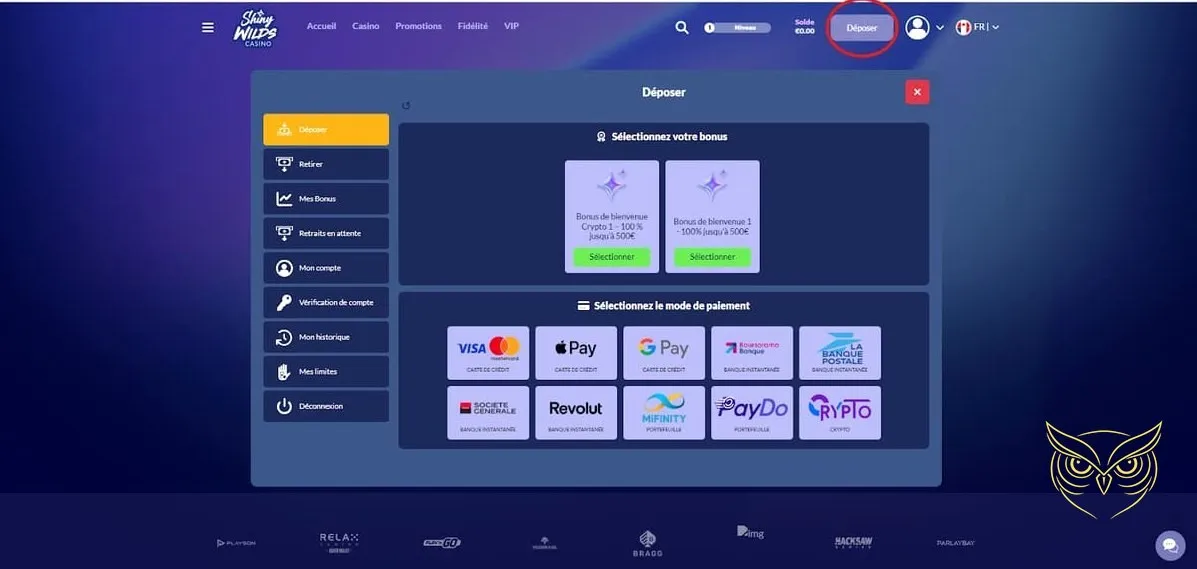Open the VIP navigation item
This screenshot has width=1197, height=569.
pos(511,26)
